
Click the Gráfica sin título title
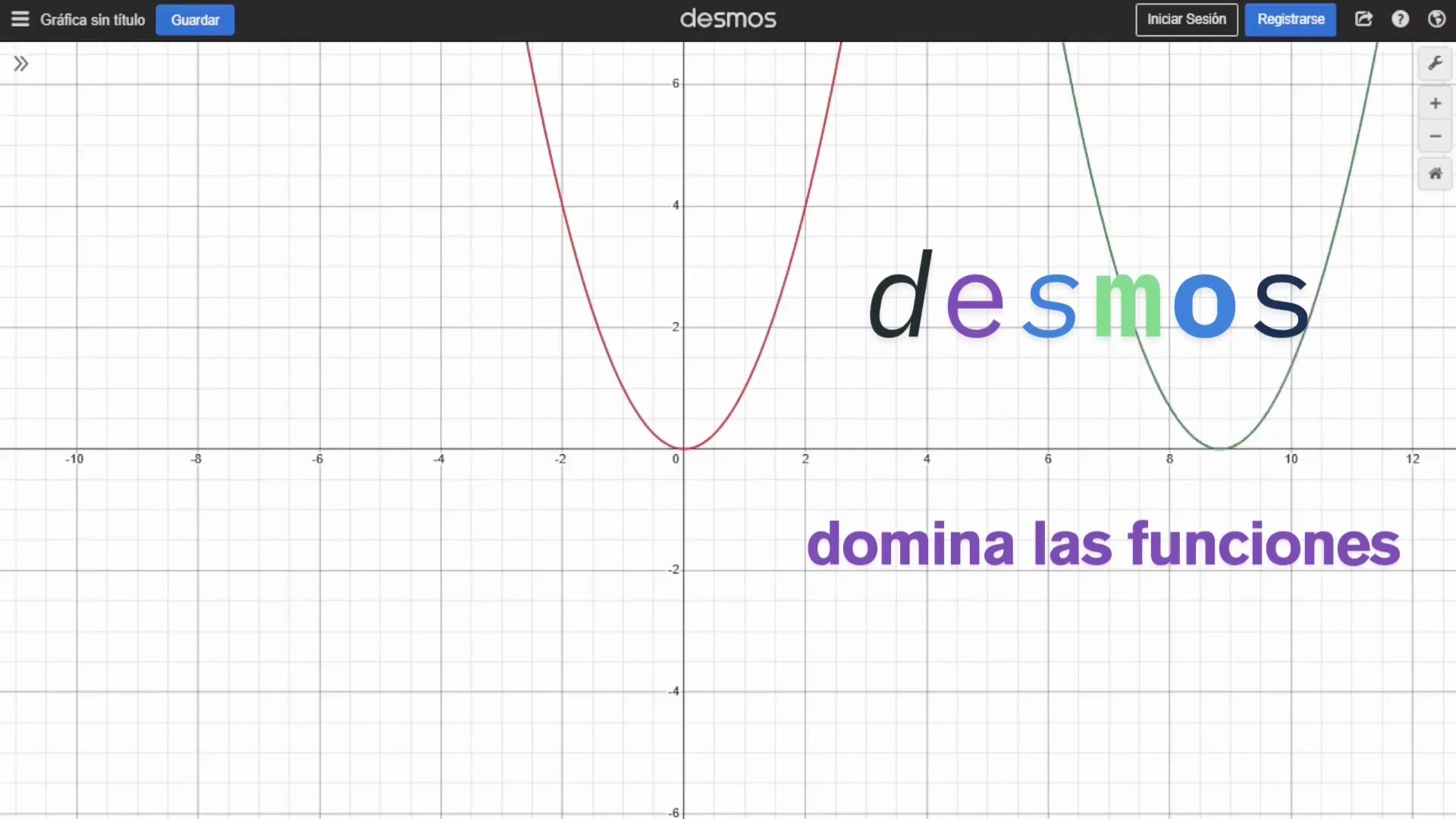93,20
